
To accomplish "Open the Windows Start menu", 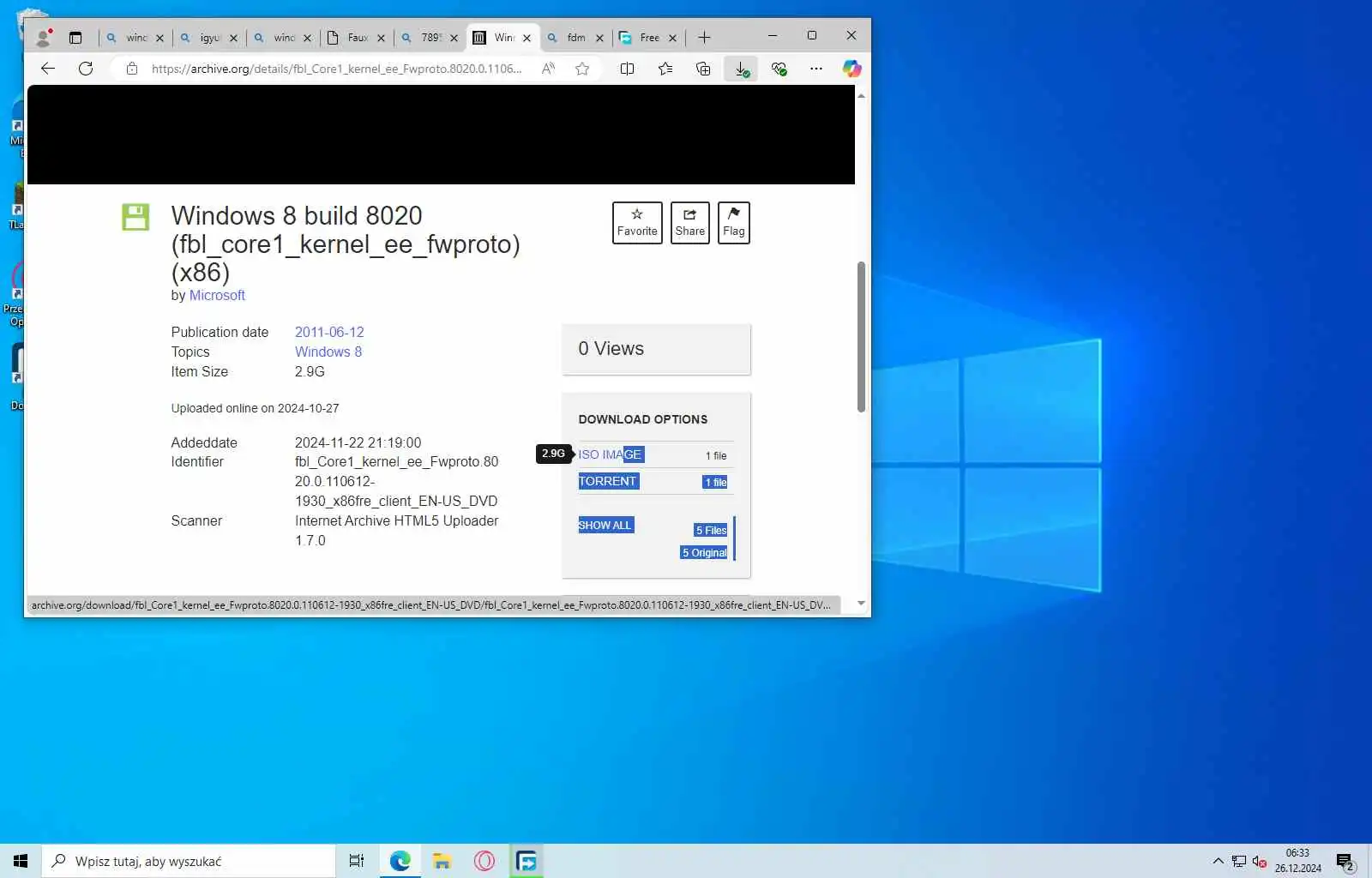I will coord(21,861).
